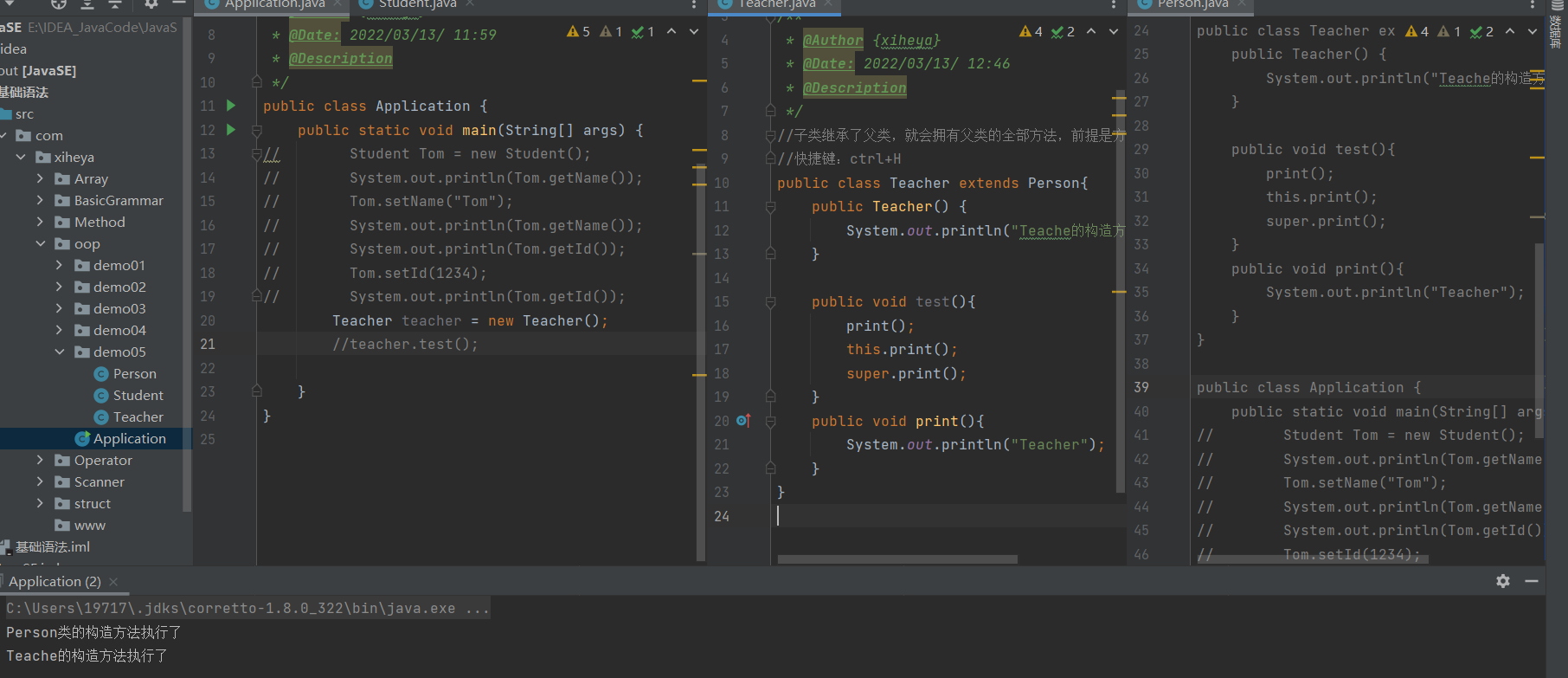Expand the demo04 package
This screenshot has height=678, width=1568.
(x=59, y=331)
